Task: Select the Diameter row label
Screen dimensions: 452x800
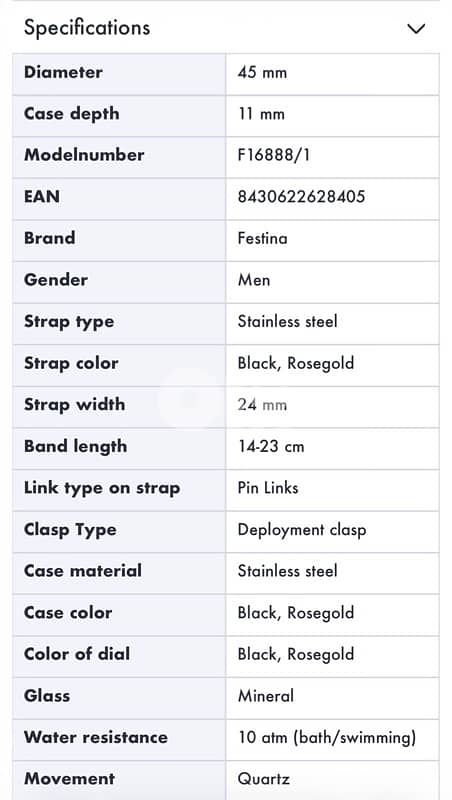Action: [x=63, y=72]
